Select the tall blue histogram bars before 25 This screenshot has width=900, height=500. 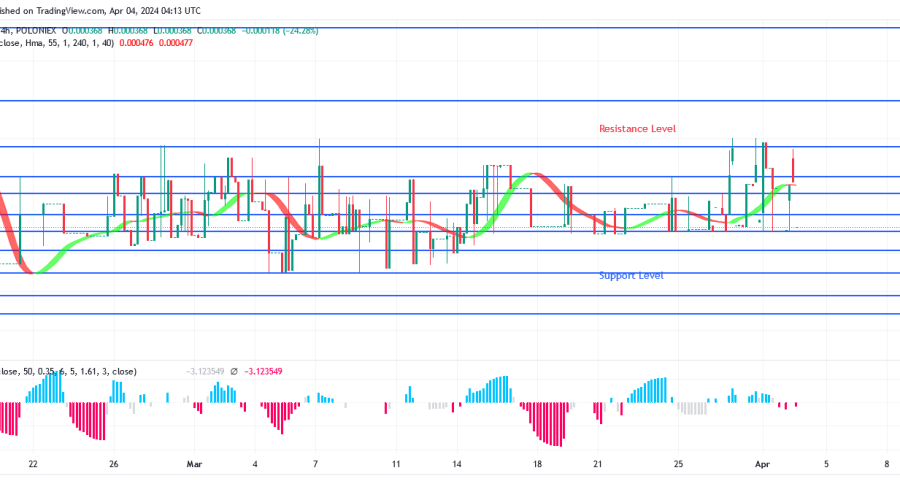[x=657, y=389]
